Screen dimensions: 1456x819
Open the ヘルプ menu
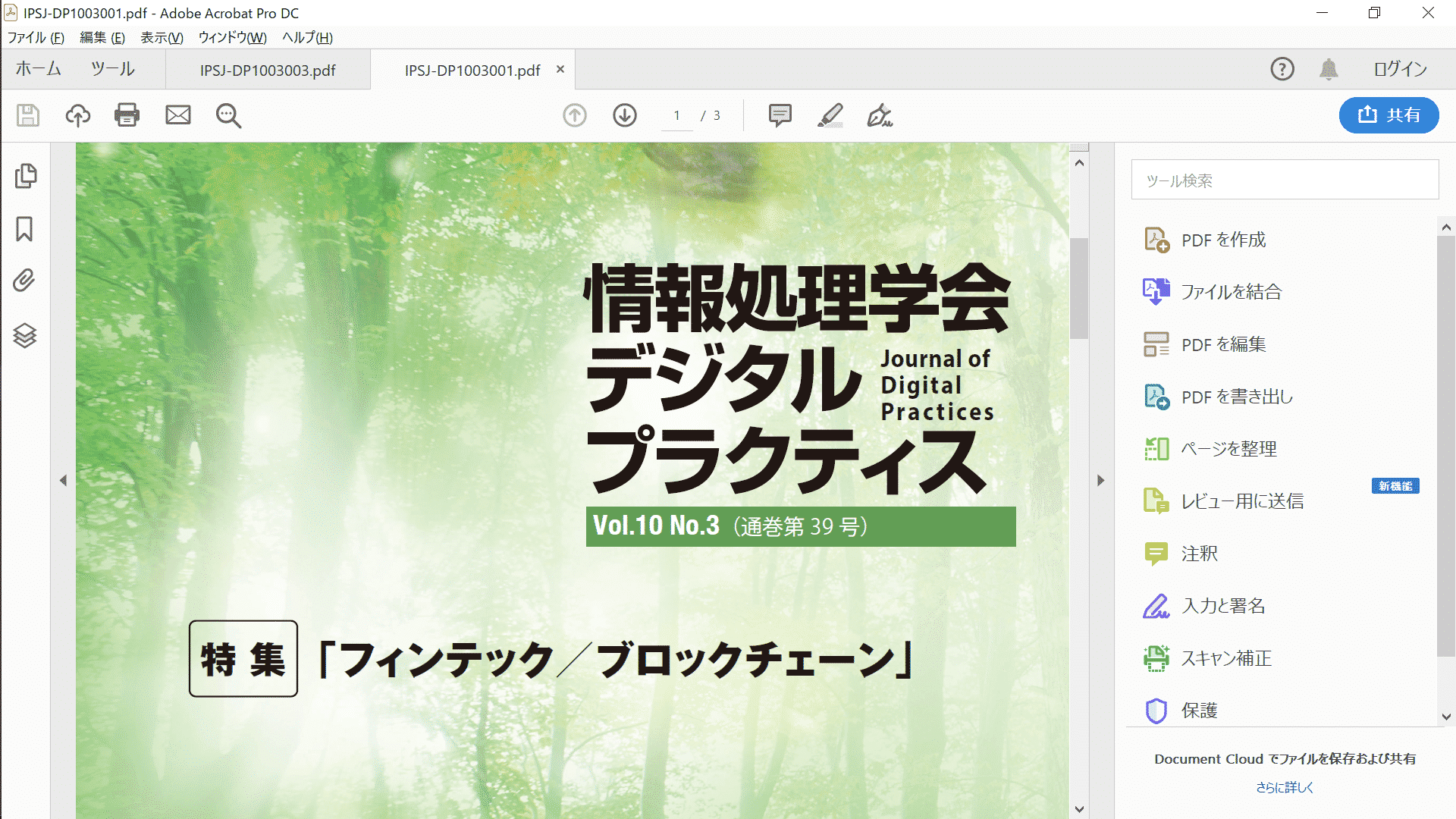(307, 38)
